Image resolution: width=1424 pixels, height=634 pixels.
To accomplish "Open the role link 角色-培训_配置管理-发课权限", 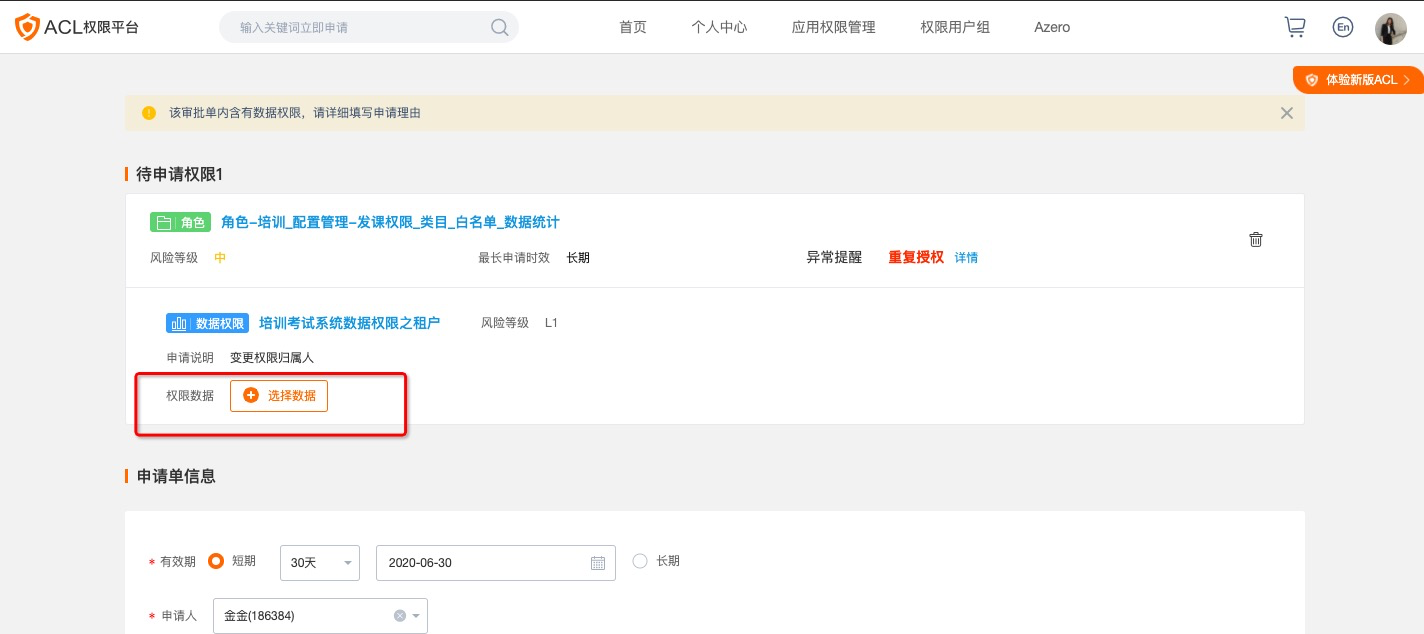I will (390, 222).
